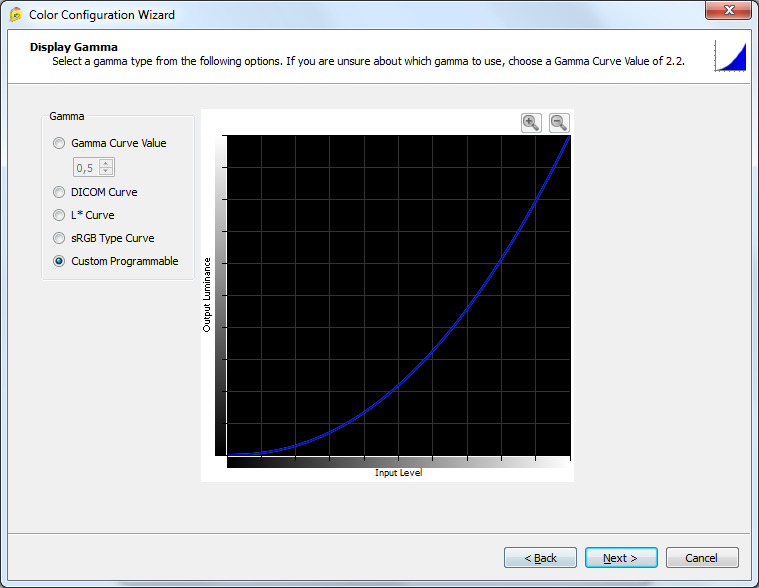The height and width of the screenshot is (588, 759).
Task: Click the gamma curve header icon
Action: tap(730, 56)
